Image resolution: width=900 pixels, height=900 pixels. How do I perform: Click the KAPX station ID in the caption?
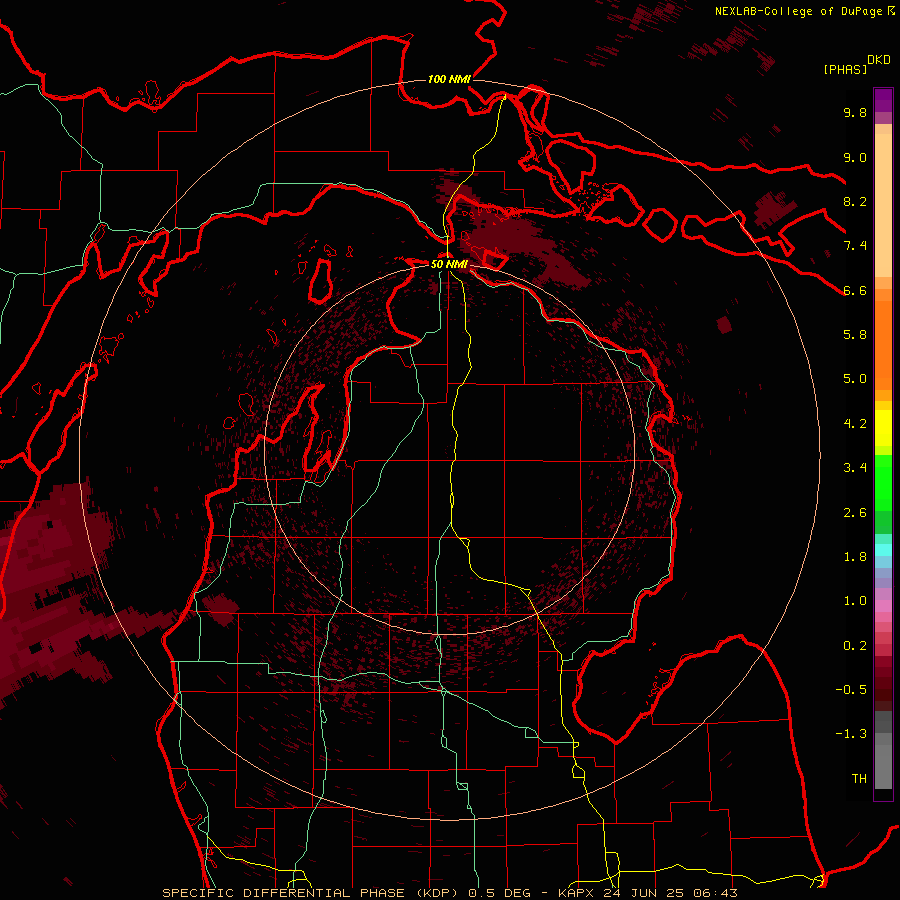577,893
